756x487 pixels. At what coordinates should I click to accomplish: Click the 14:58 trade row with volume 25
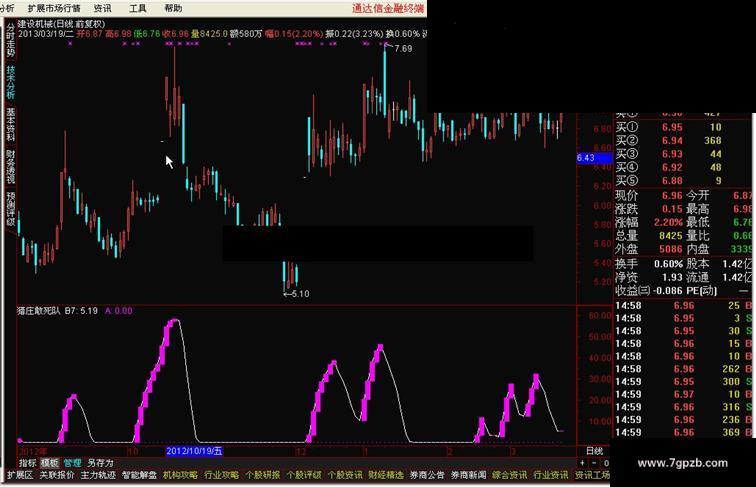coord(683,306)
